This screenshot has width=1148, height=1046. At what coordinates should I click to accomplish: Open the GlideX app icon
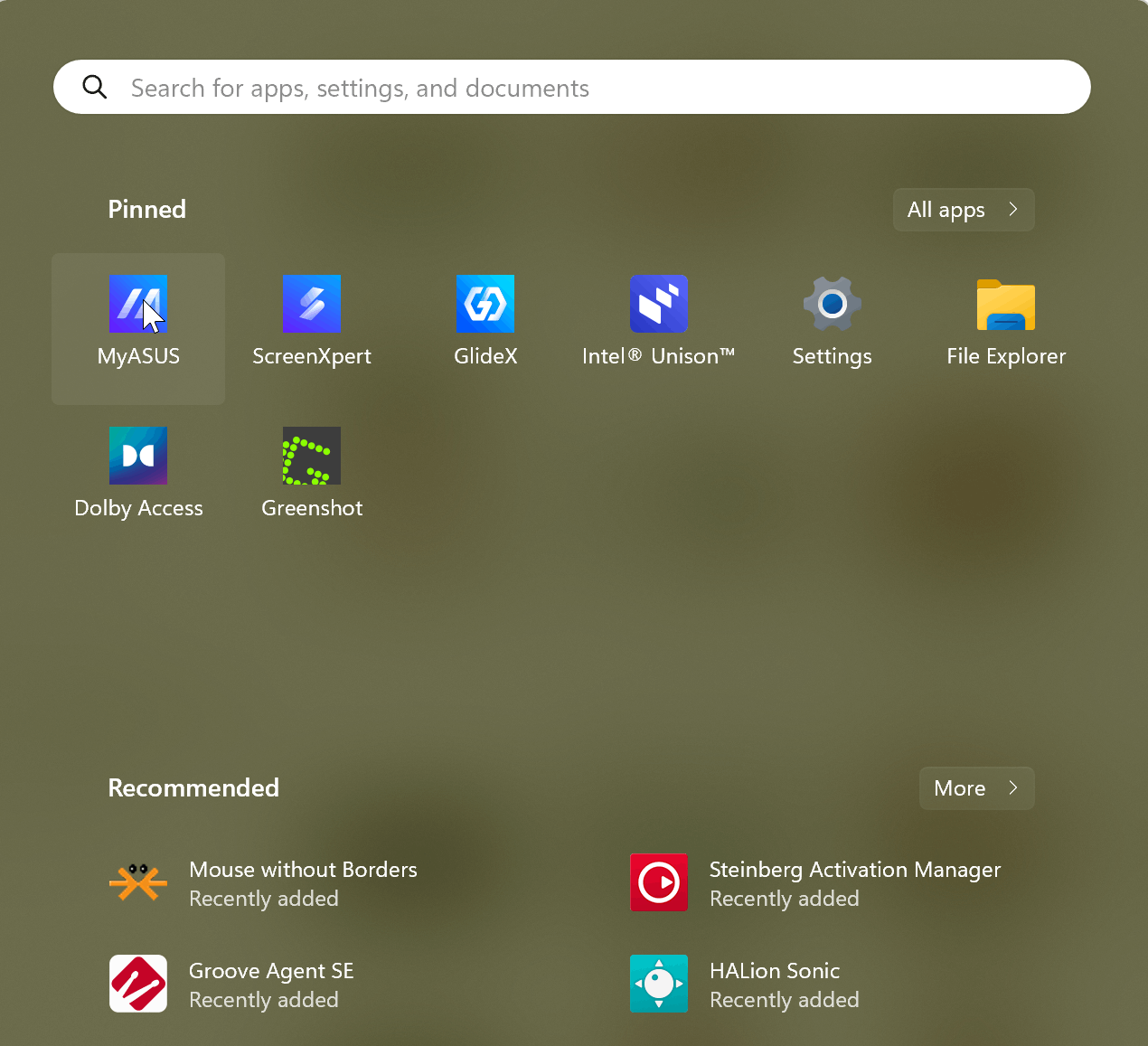pyautogui.click(x=485, y=304)
